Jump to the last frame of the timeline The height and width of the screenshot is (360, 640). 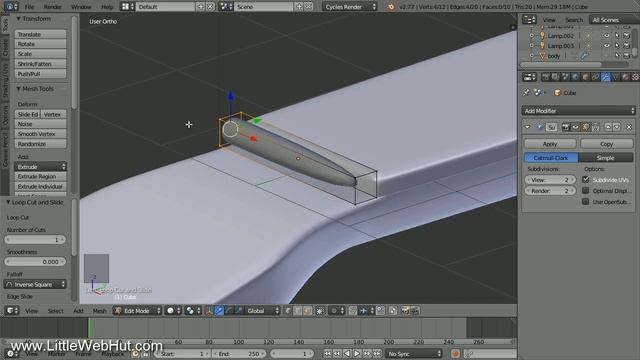coord(377,354)
